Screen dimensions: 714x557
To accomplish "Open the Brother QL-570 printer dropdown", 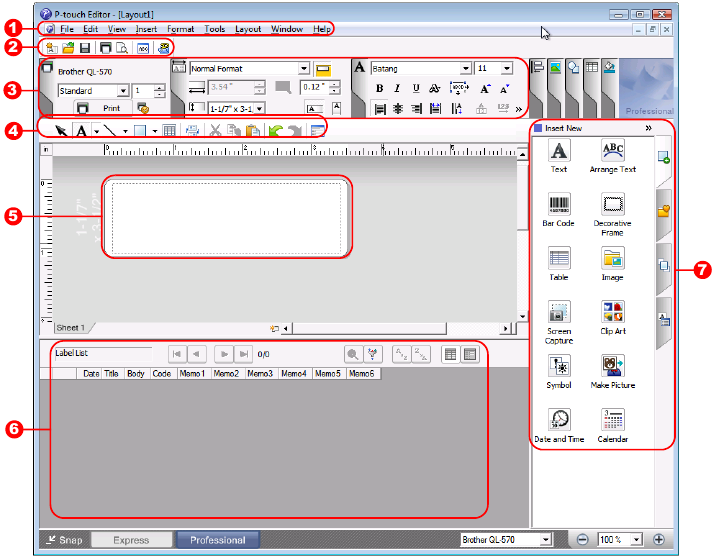I will click(x=546, y=540).
